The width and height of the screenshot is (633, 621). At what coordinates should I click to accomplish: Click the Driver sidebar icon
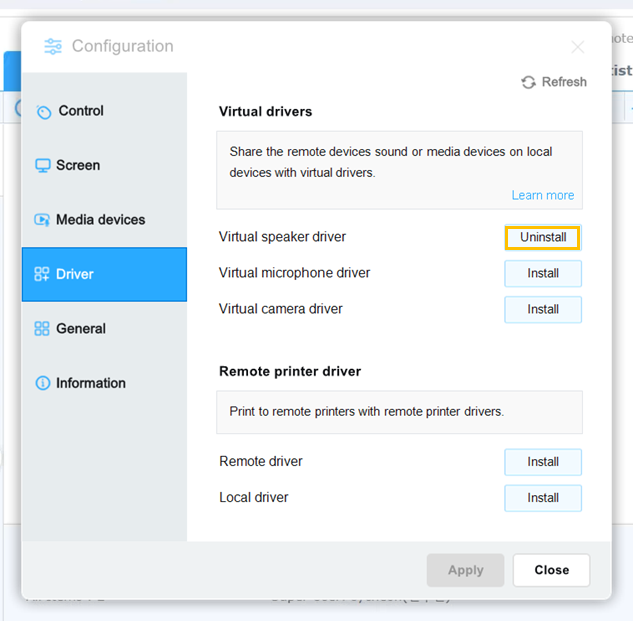(x=42, y=274)
